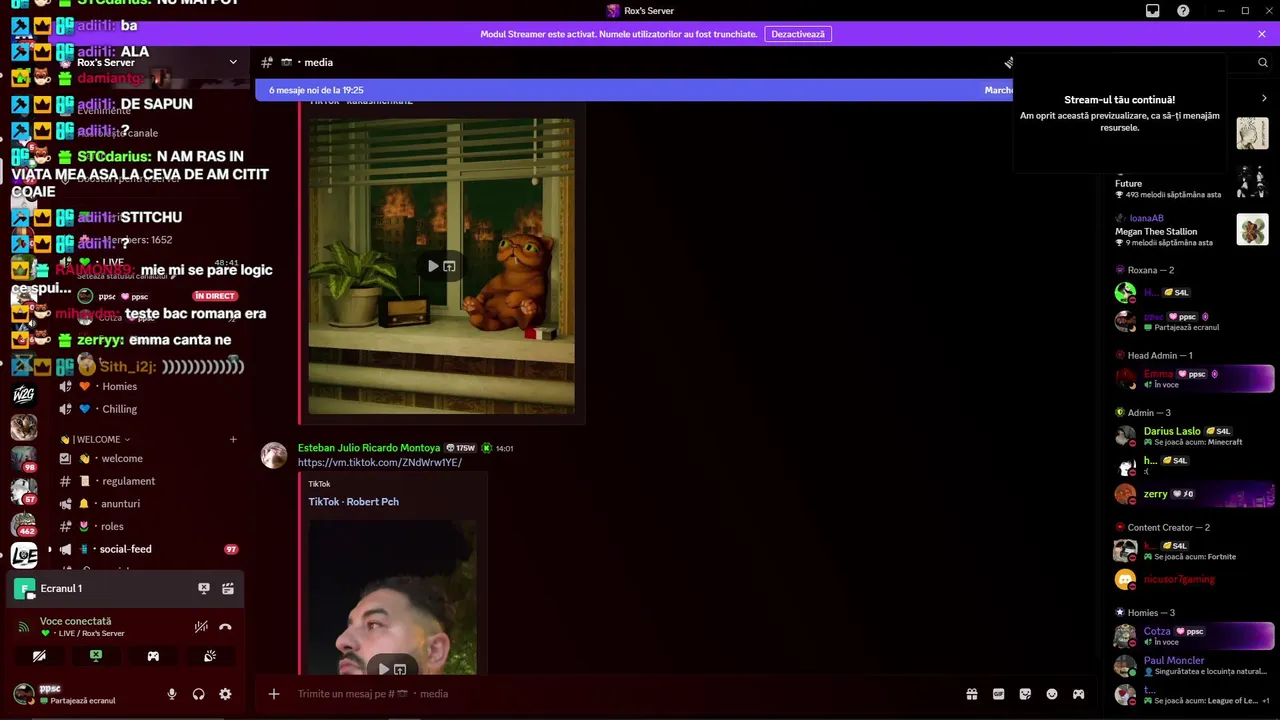Image resolution: width=1280 pixels, height=720 pixels.
Task: Click the search magnifier icon
Action: (x=1263, y=62)
